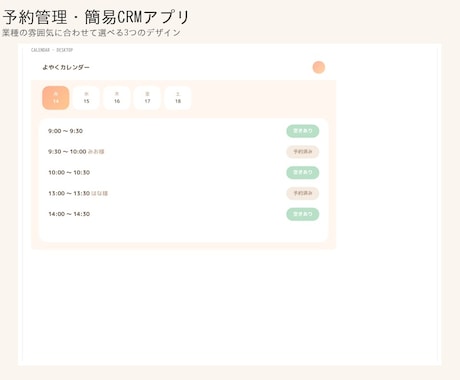The width and height of the screenshot is (460, 380).
Task: Select the day 15 date chip
Action: click(x=86, y=98)
